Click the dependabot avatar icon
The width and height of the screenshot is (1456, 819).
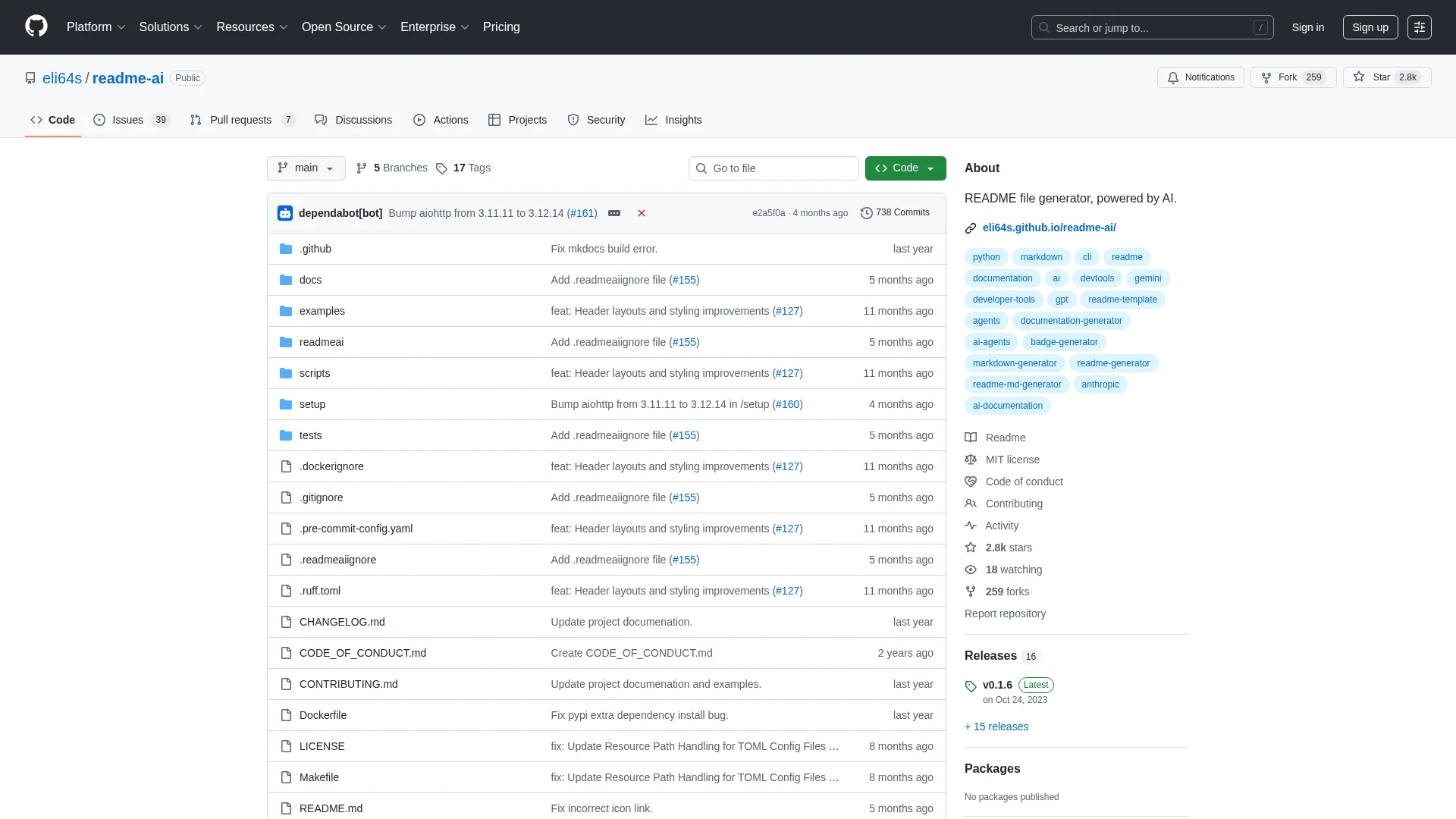tap(285, 213)
